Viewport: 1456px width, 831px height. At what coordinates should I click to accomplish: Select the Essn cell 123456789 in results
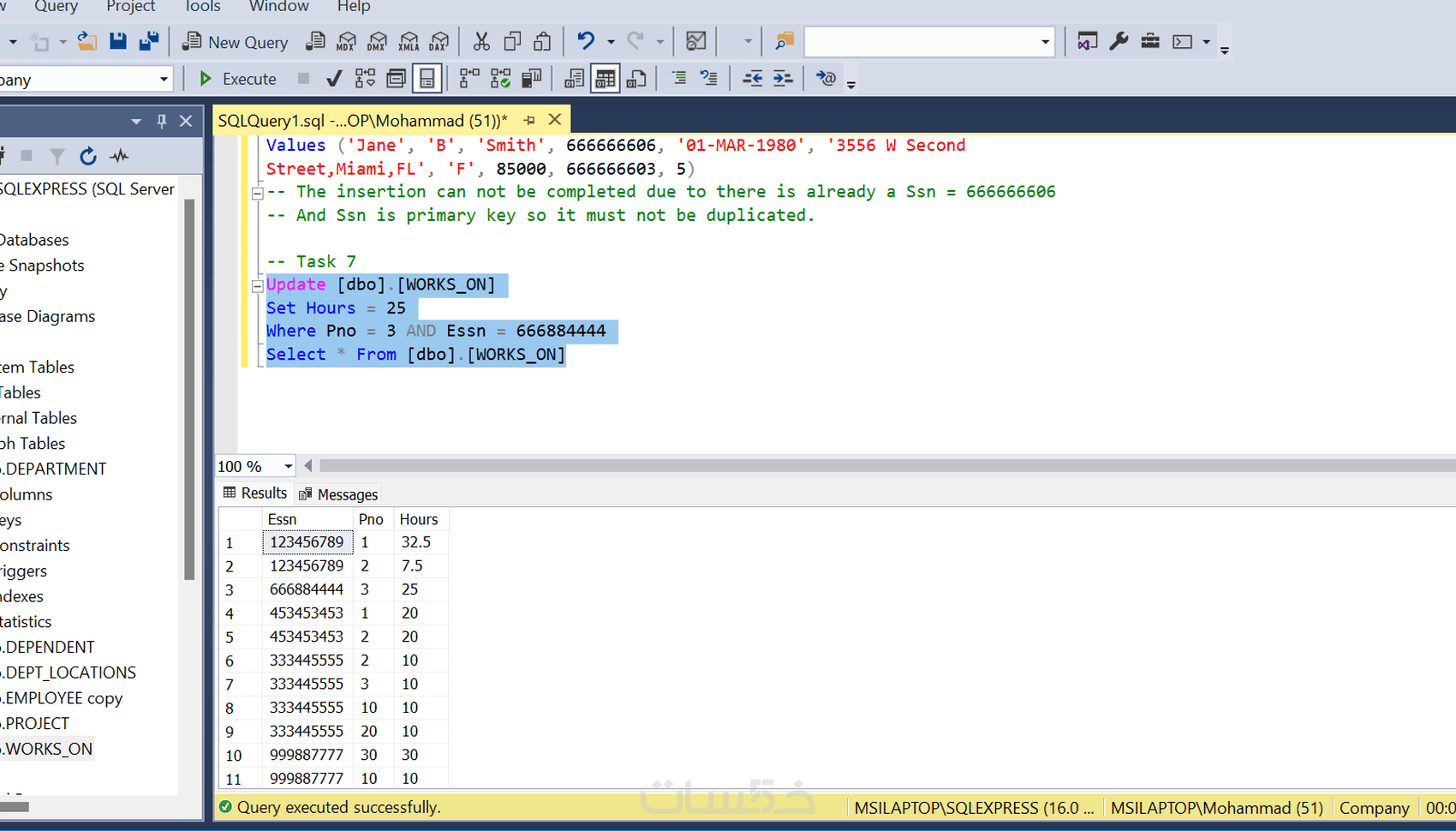(307, 541)
